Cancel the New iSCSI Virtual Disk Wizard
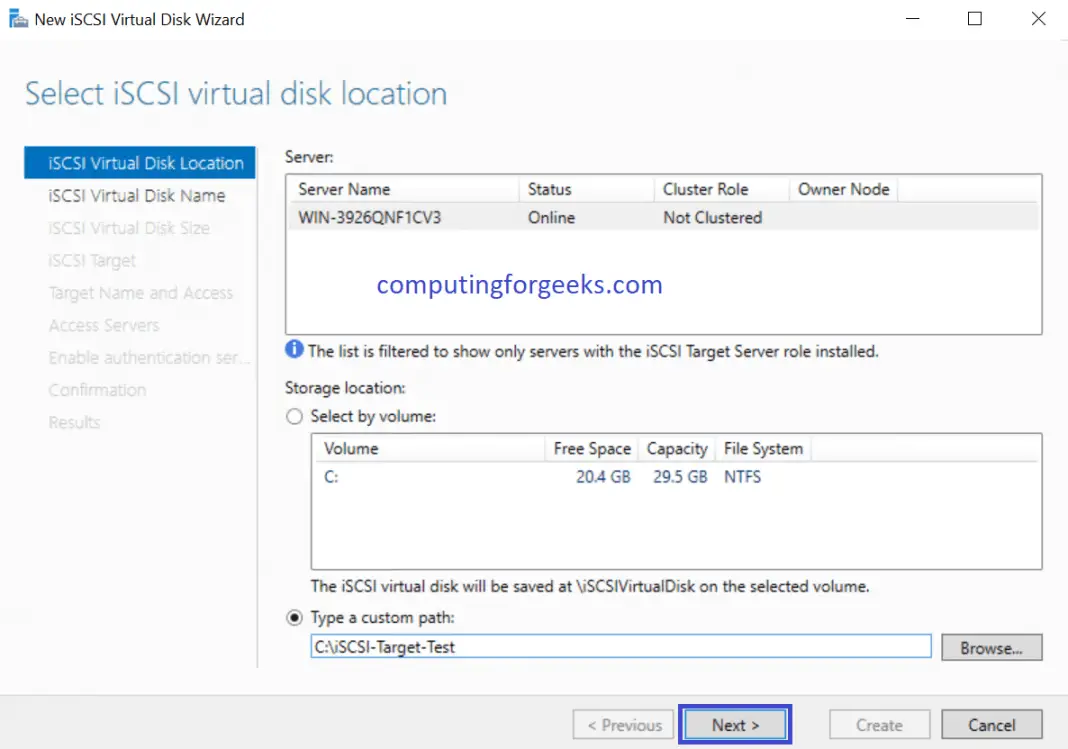This screenshot has width=1068, height=749. point(991,723)
